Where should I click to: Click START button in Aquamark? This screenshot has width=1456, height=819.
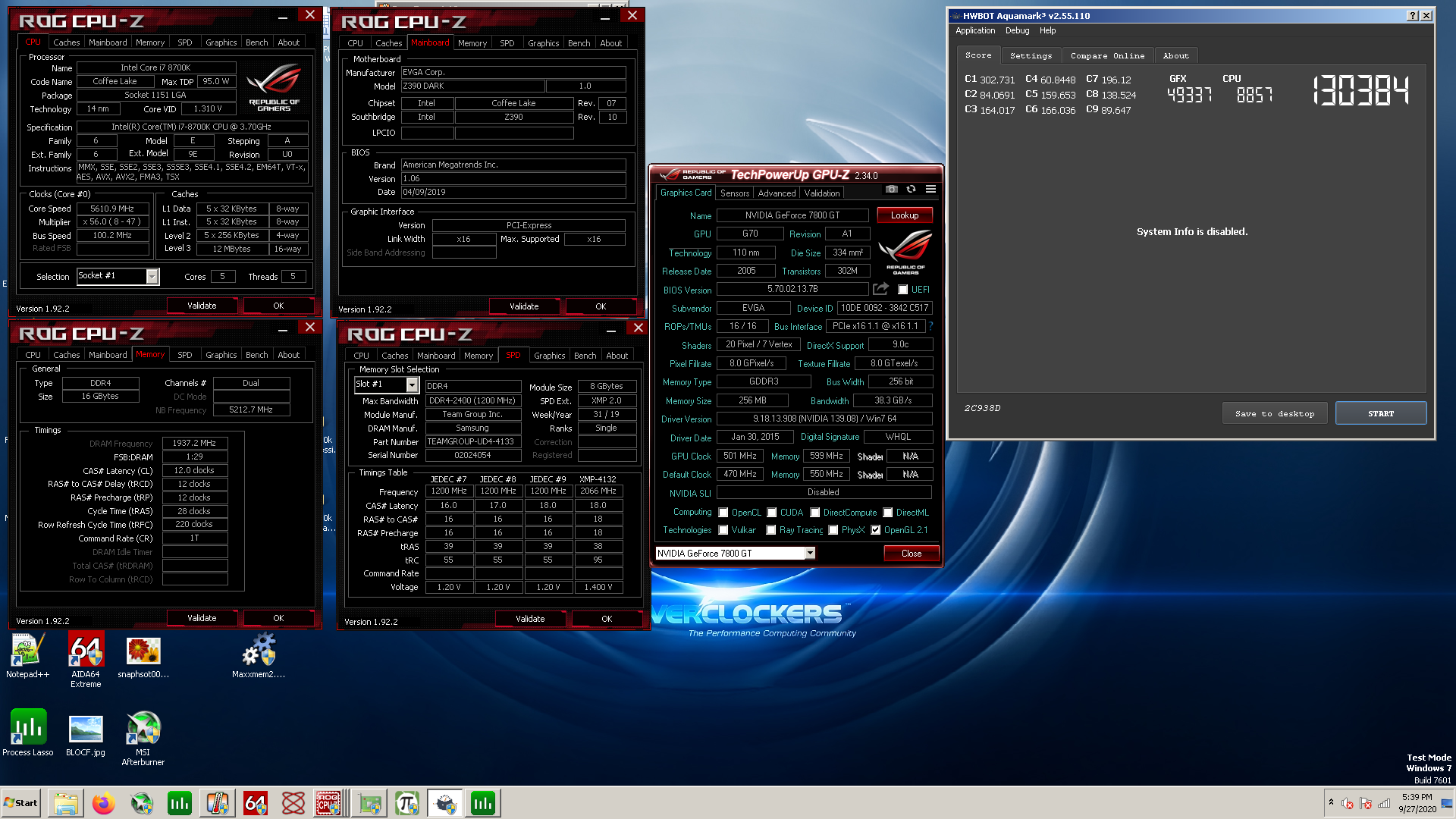(1380, 413)
